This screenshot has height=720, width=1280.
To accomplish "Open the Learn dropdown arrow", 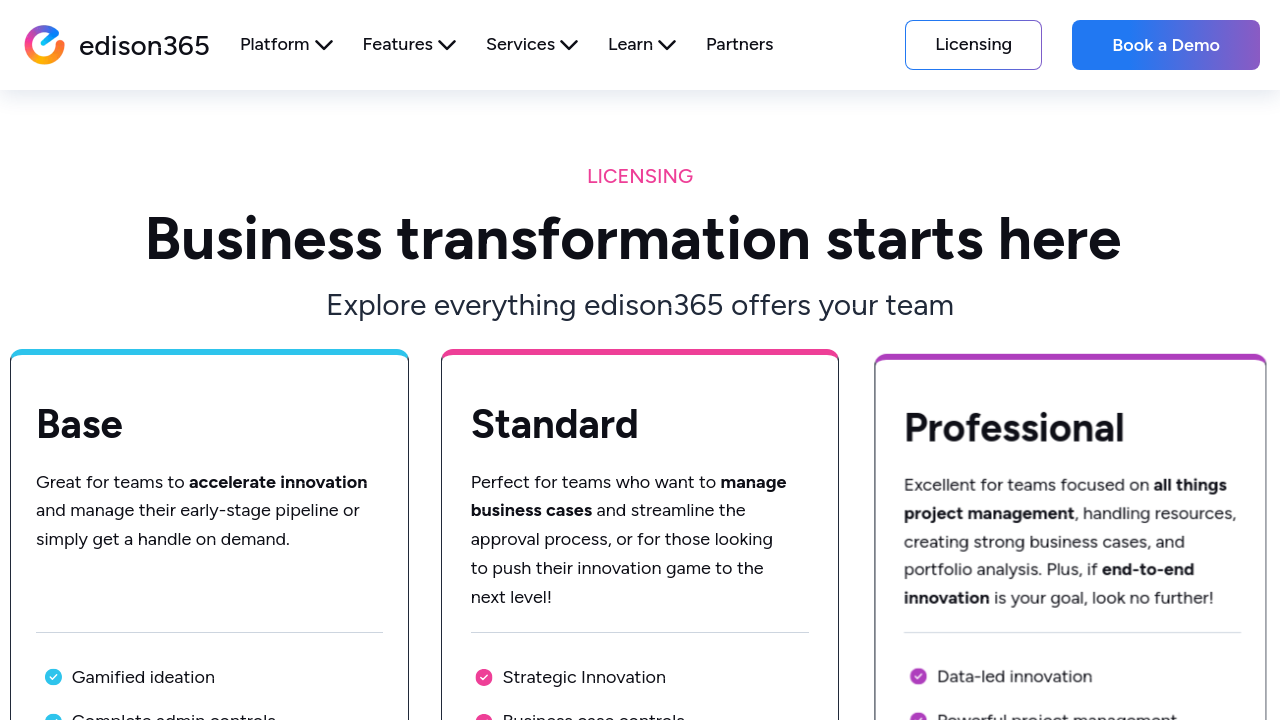I will [x=667, y=45].
